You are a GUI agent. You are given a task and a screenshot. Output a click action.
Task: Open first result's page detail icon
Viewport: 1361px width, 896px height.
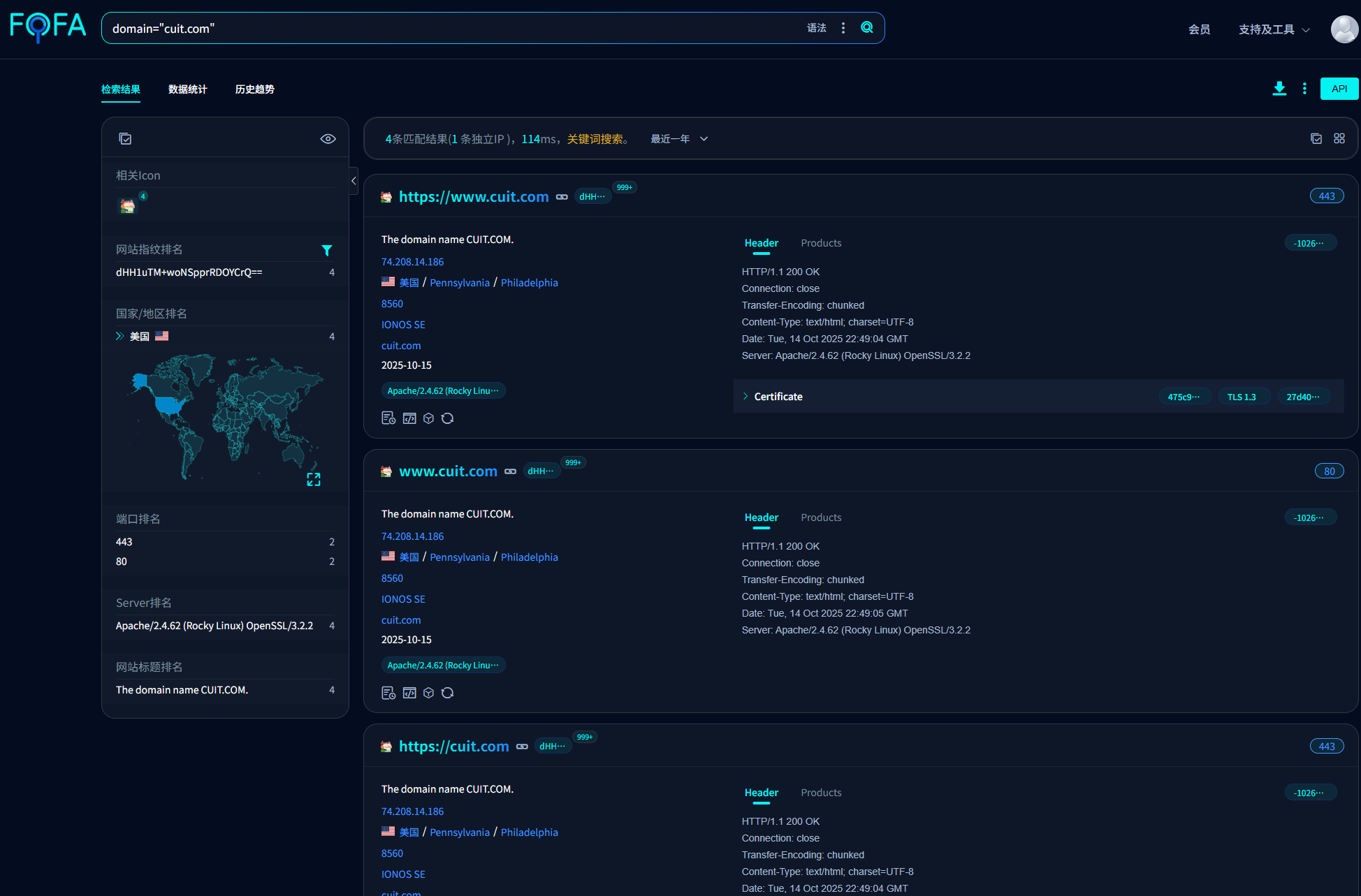(x=388, y=418)
